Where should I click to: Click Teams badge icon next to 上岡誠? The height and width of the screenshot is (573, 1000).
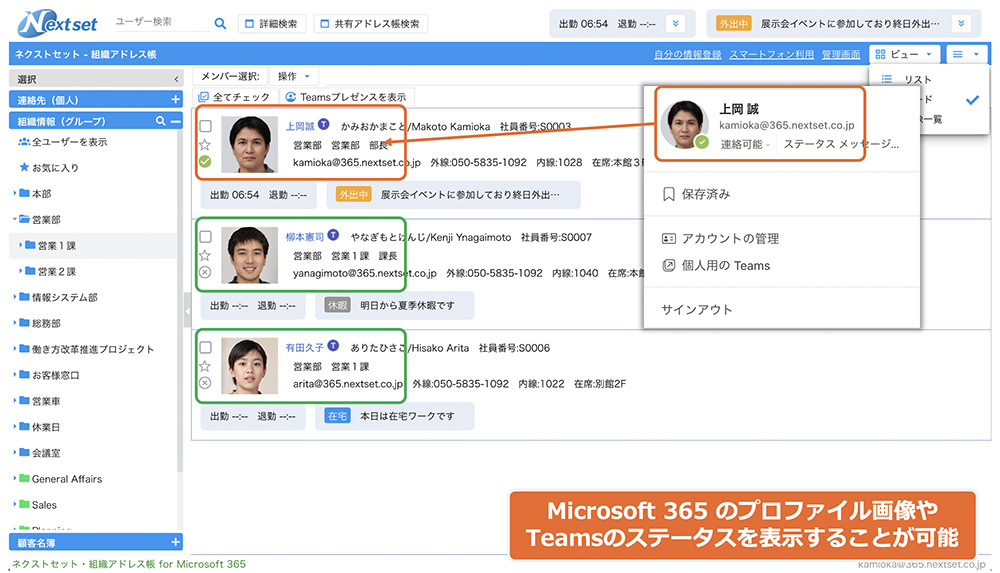(324, 124)
